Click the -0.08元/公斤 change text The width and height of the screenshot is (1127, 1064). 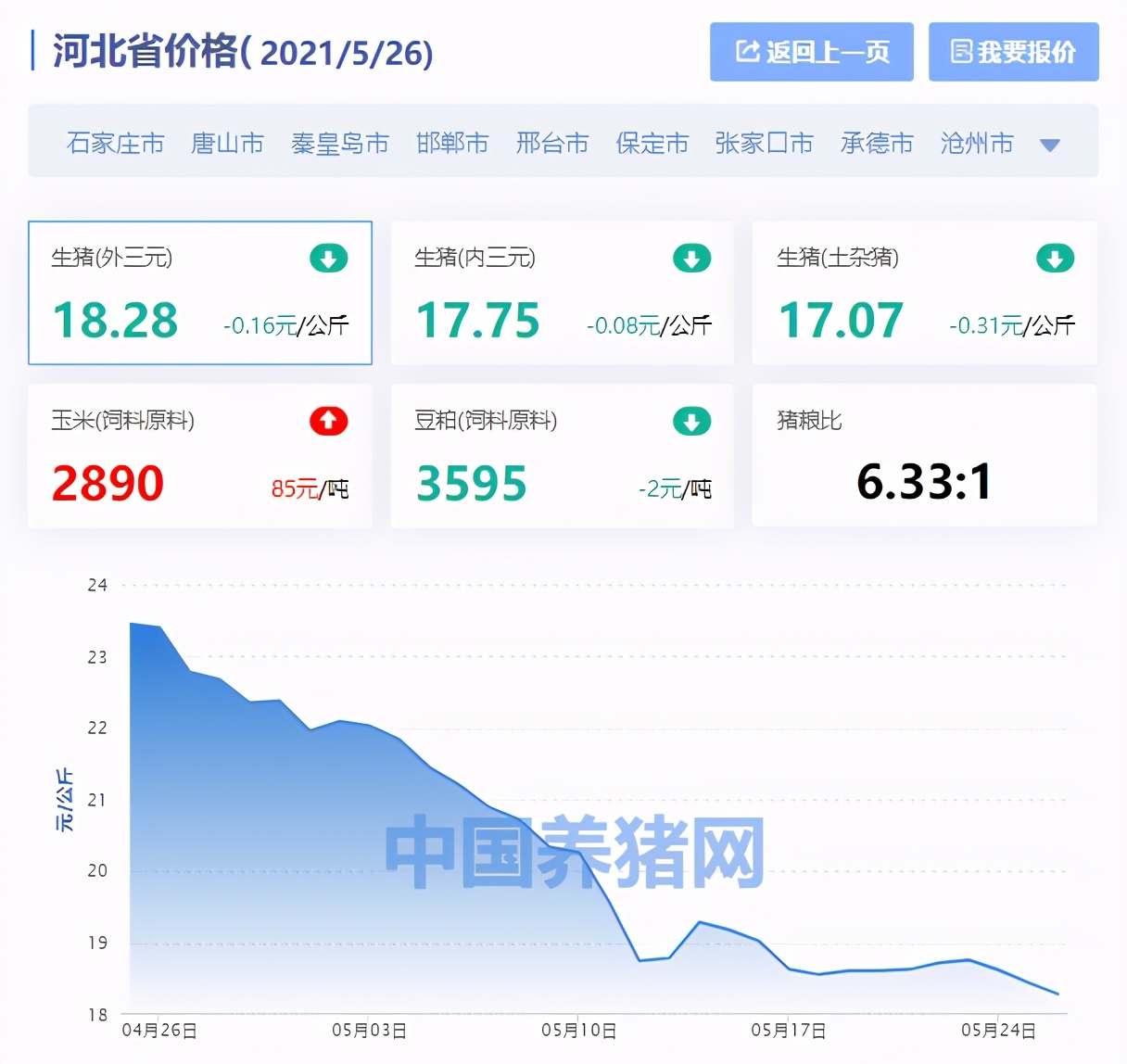pyautogui.click(x=649, y=325)
